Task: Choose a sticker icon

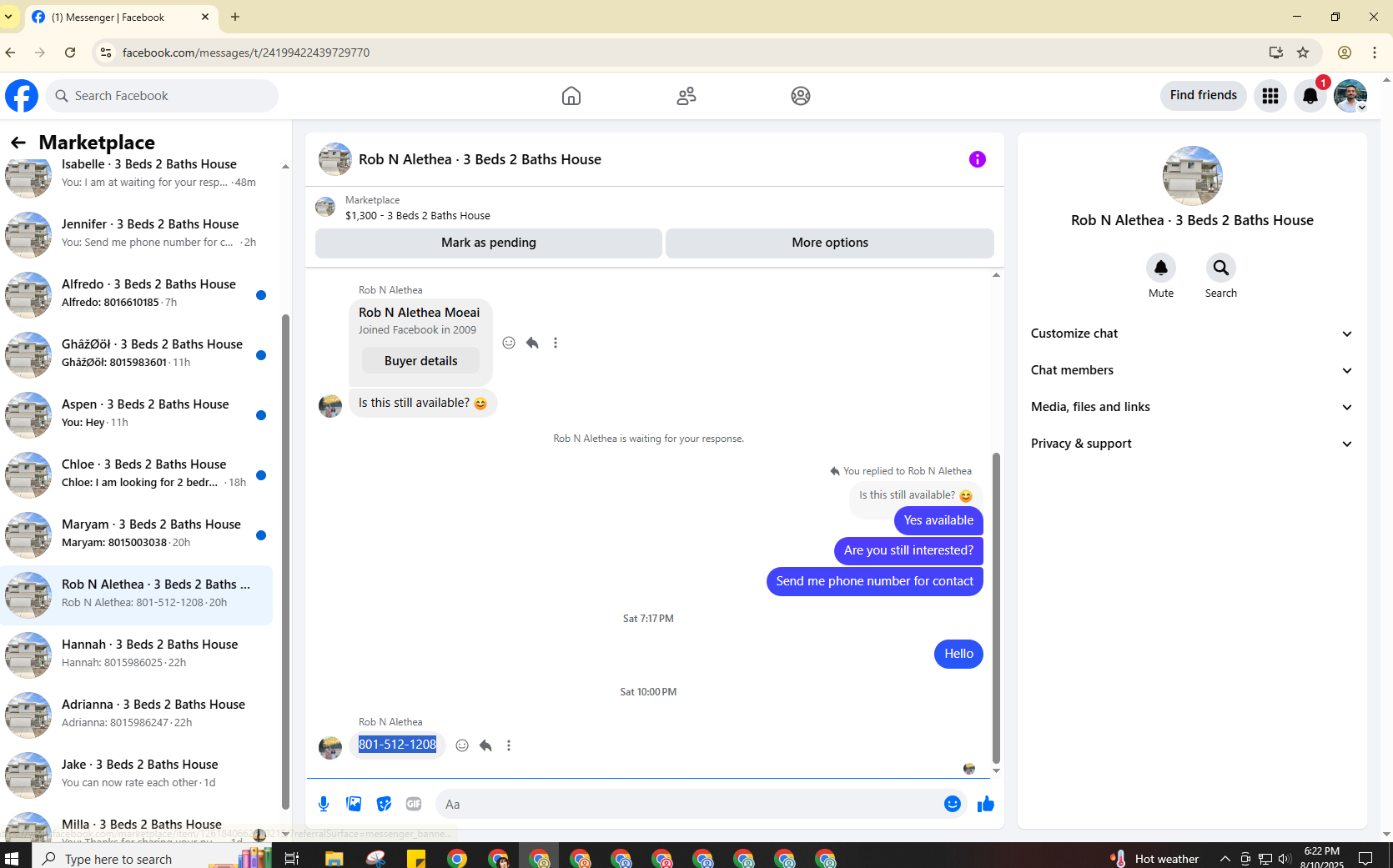Action: pyautogui.click(x=384, y=804)
